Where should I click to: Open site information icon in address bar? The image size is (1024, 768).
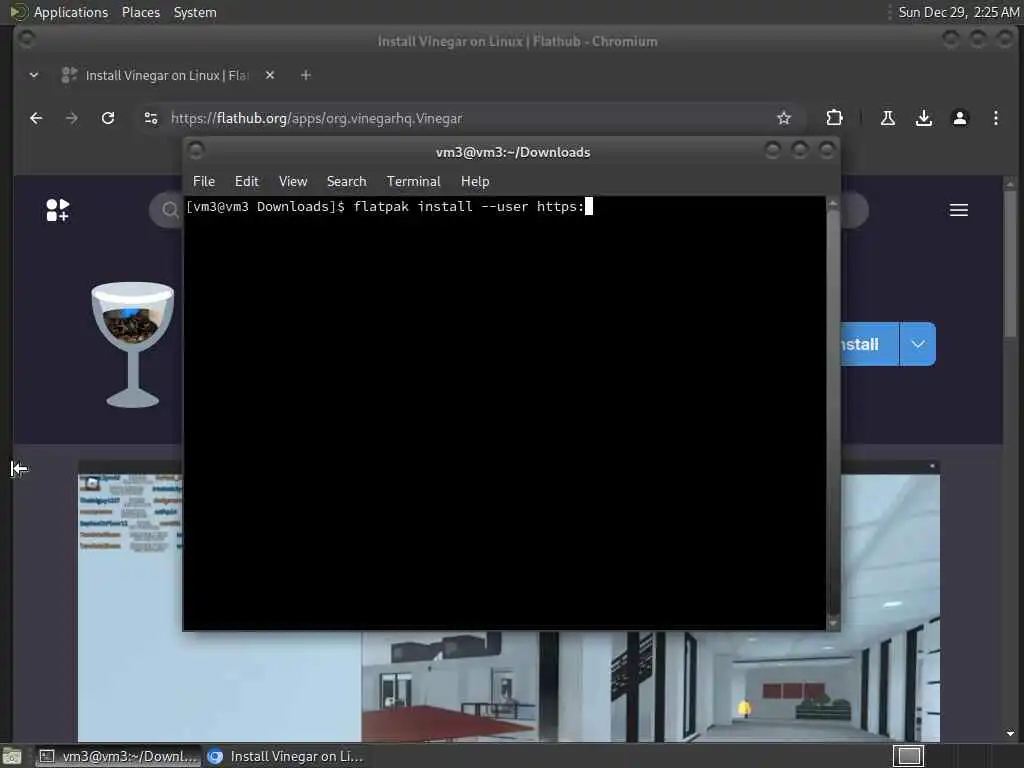click(x=151, y=118)
